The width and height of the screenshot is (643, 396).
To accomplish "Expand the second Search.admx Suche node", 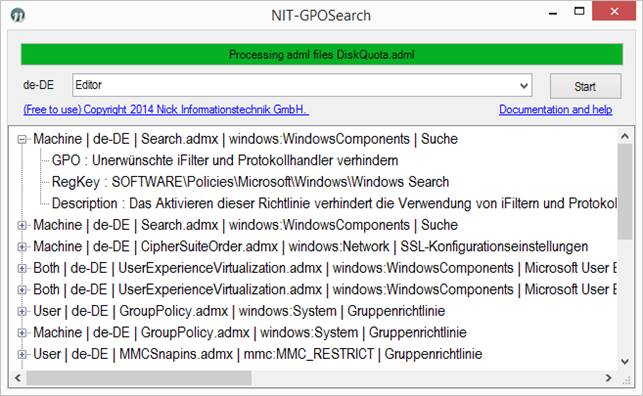I will tap(22, 225).
